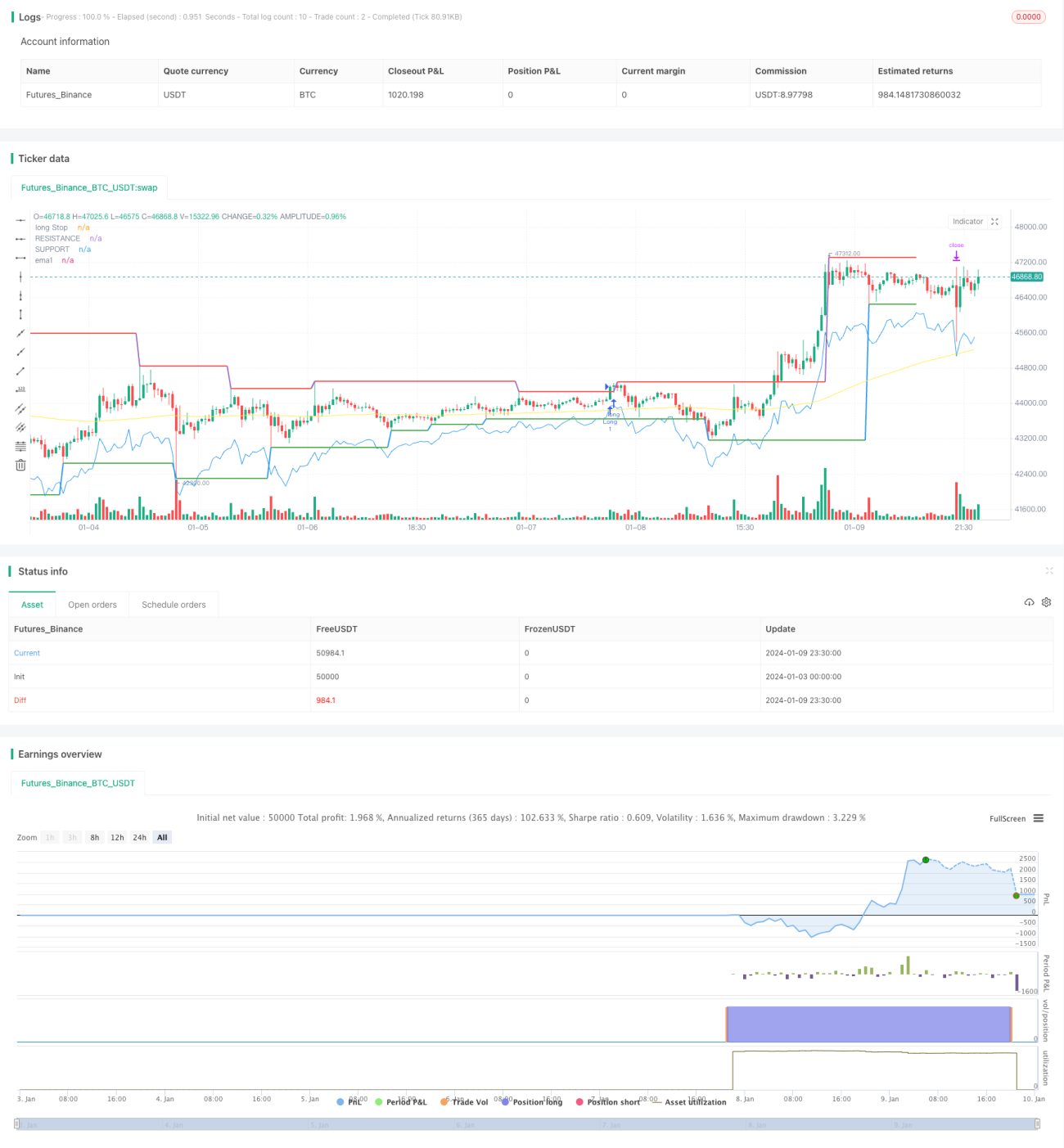
Task: Click the long Stop indicator legend entry
Action: coord(62,227)
